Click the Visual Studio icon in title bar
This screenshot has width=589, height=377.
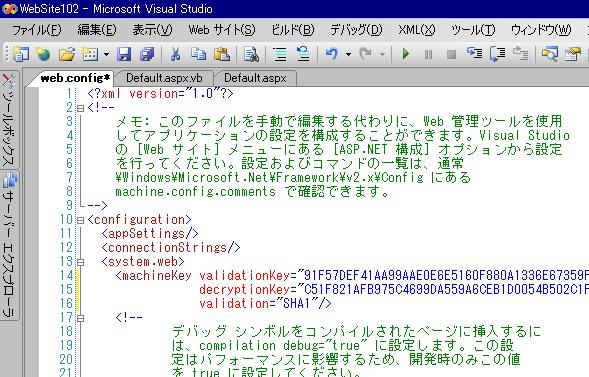pyautogui.click(x=9, y=9)
